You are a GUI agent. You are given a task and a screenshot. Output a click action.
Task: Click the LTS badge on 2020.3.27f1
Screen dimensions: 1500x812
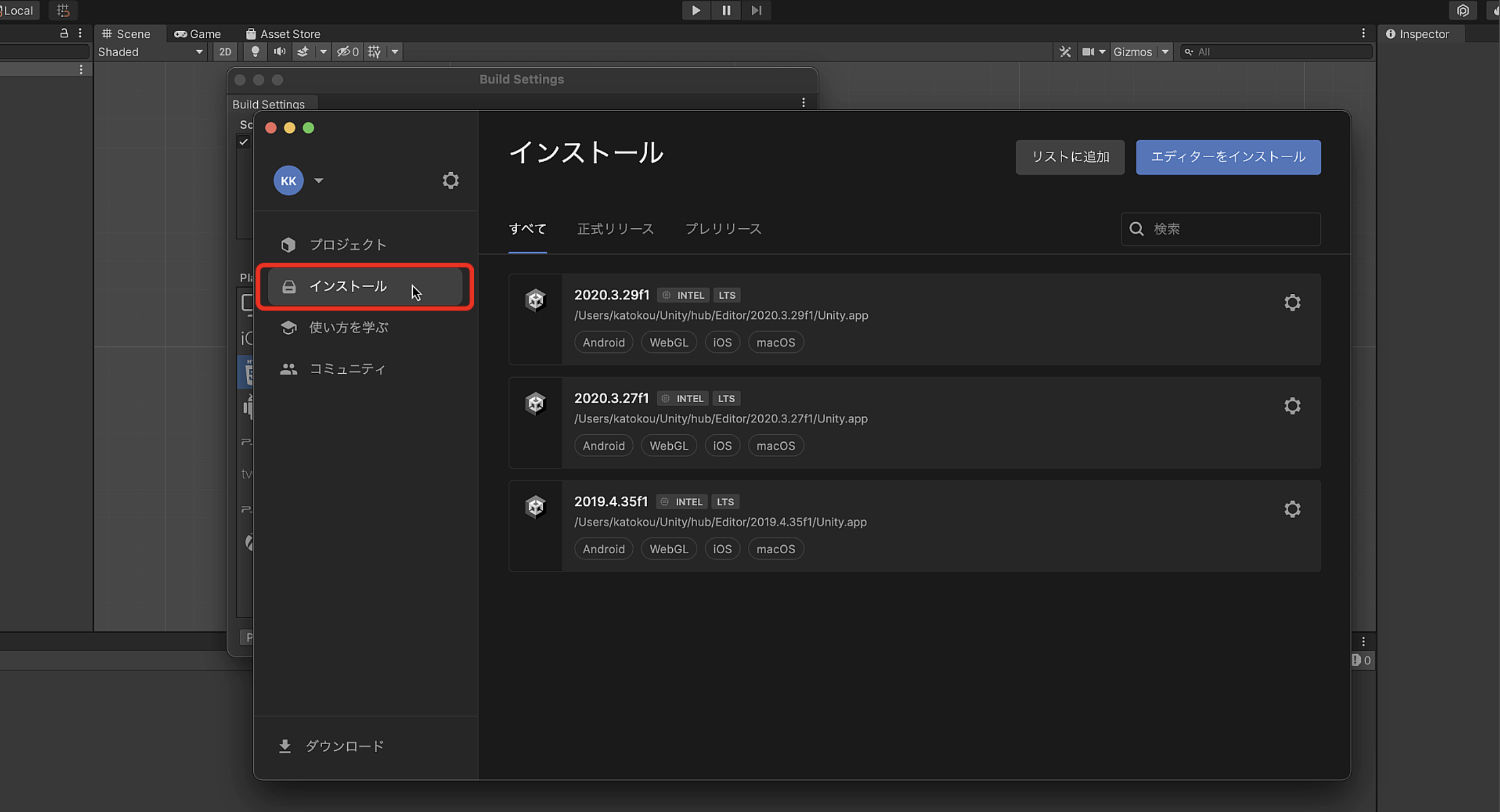(x=726, y=399)
